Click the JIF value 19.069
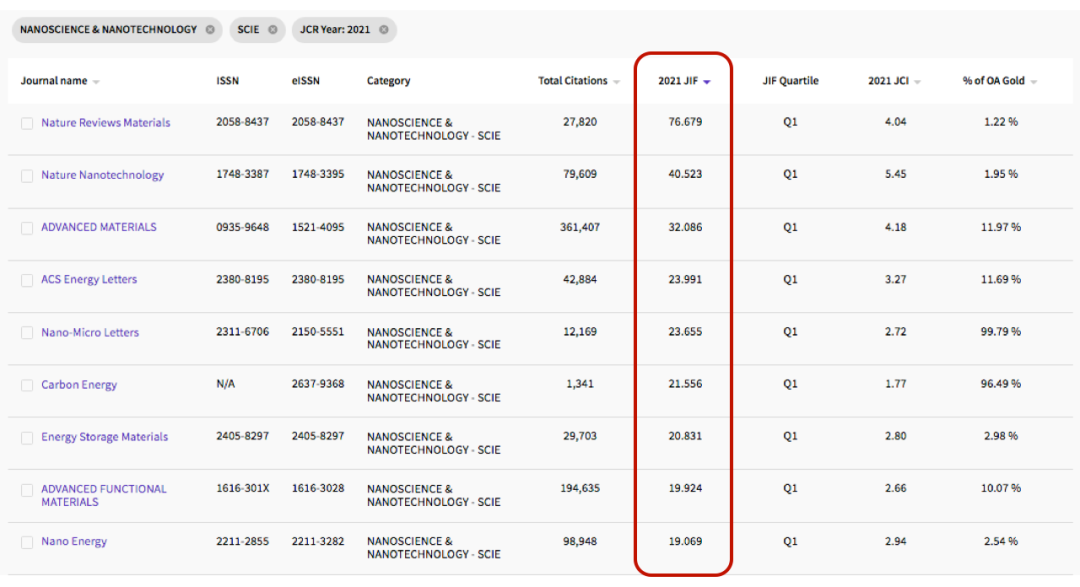The image size is (1080, 587). click(685, 542)
